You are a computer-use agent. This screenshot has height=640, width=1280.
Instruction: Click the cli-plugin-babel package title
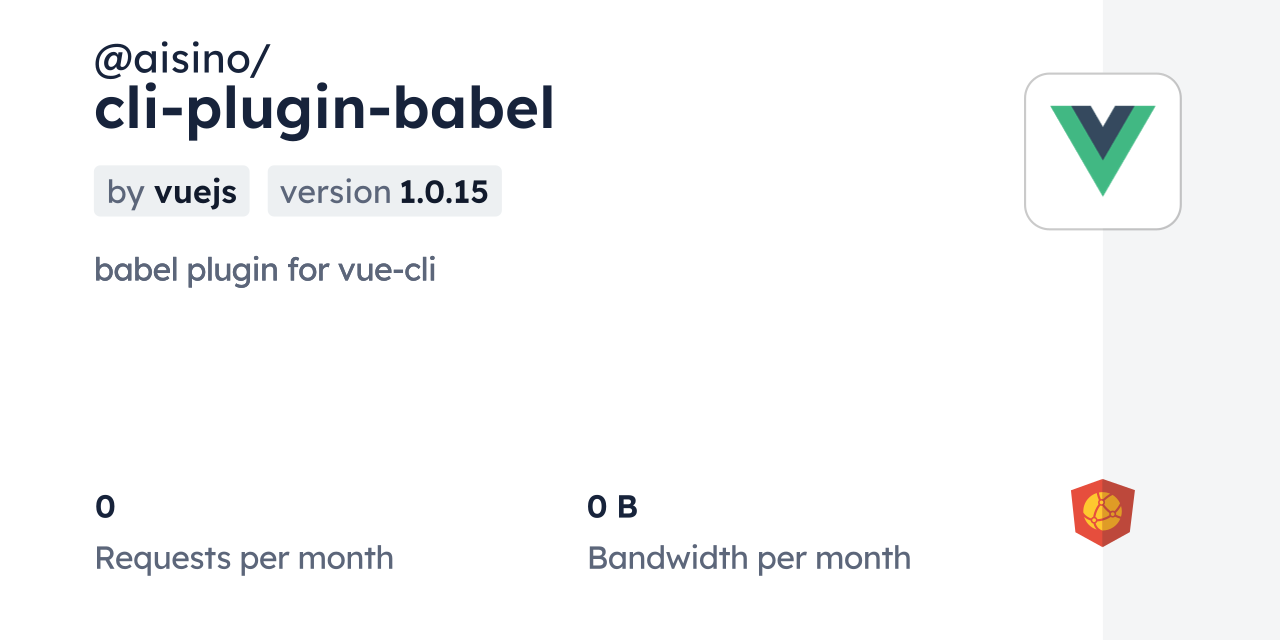324,109
